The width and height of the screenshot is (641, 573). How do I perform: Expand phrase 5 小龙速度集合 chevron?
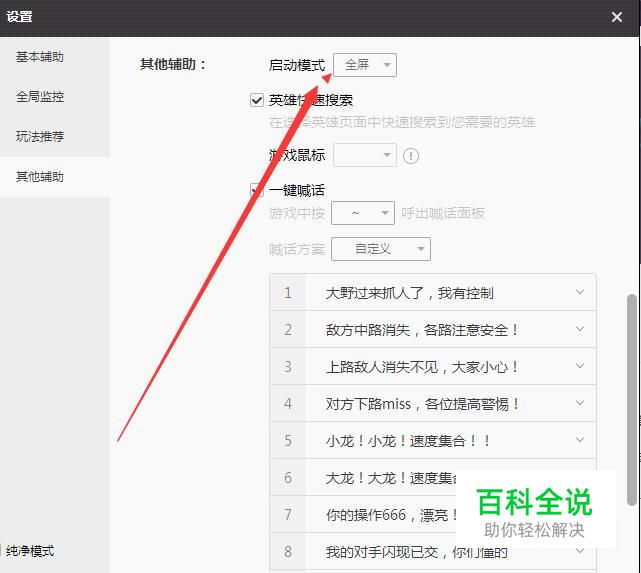[x=580, y=440]
